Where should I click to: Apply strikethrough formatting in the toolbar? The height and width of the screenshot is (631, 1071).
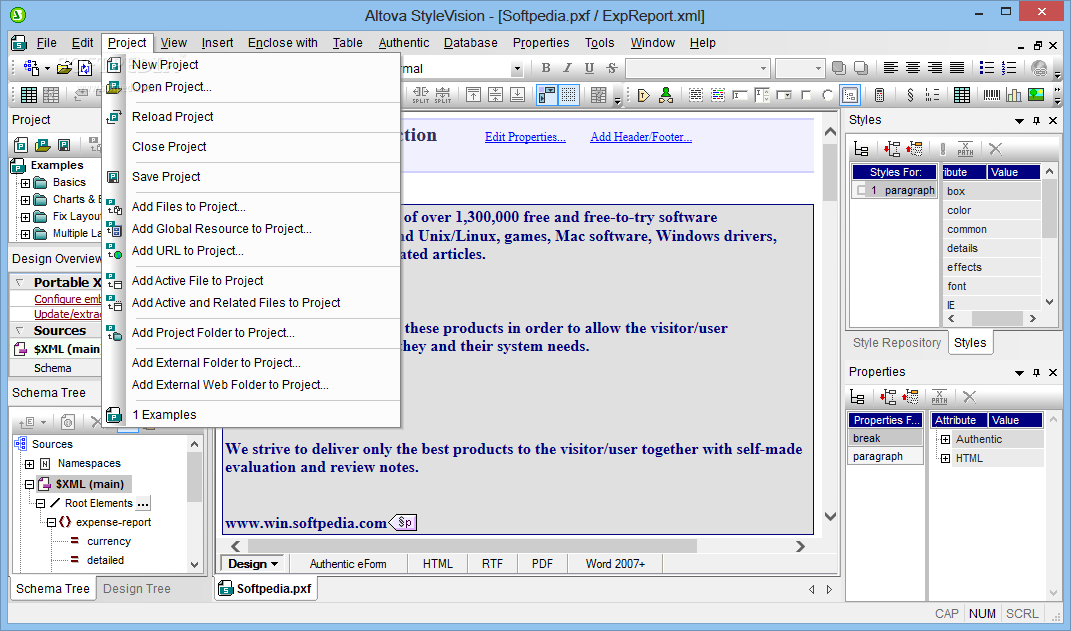pyautogui.click(x=611, y=68)
